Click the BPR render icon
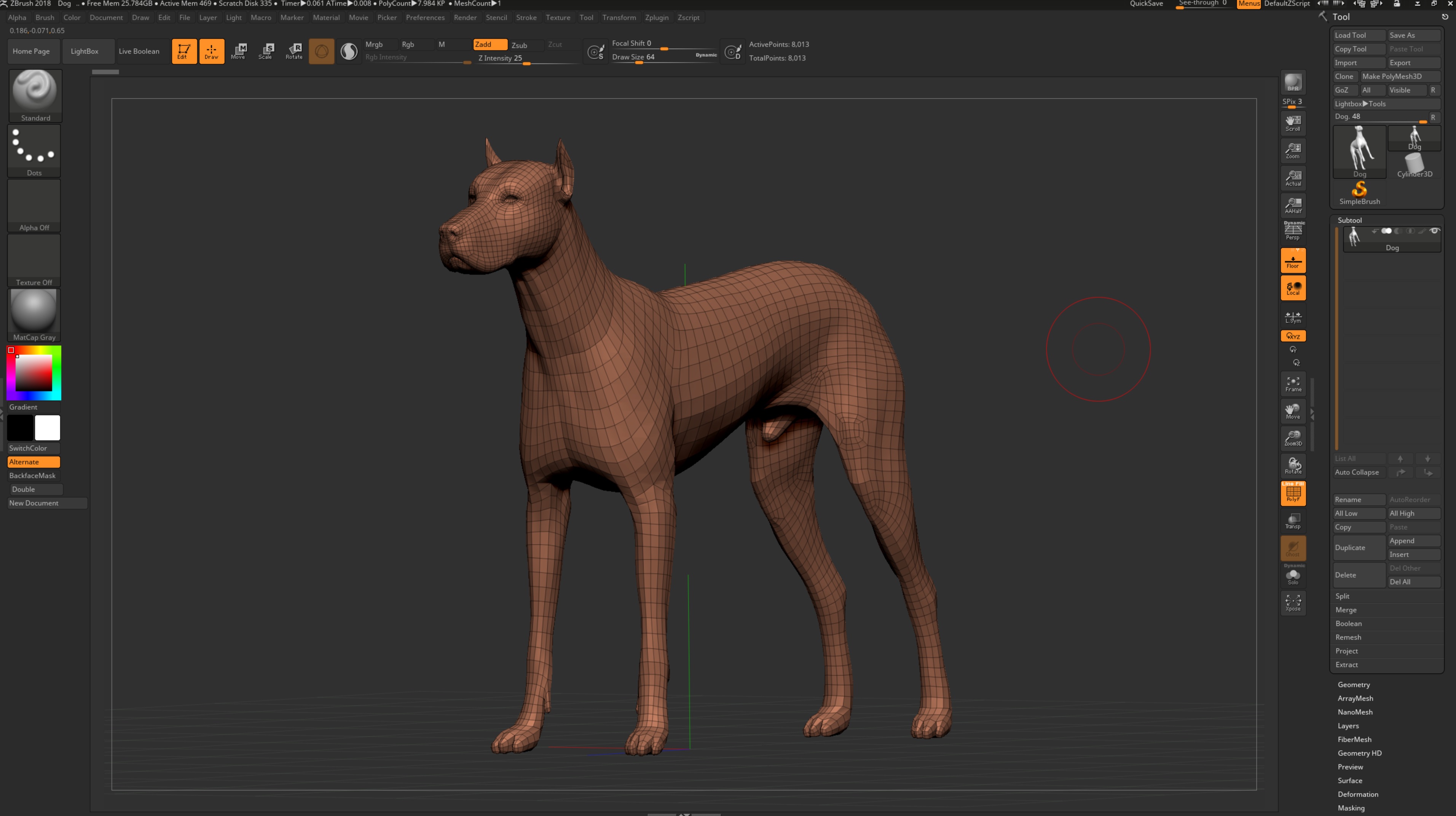The width and height of the screenshot is (1456, 816). [1293, 83]
